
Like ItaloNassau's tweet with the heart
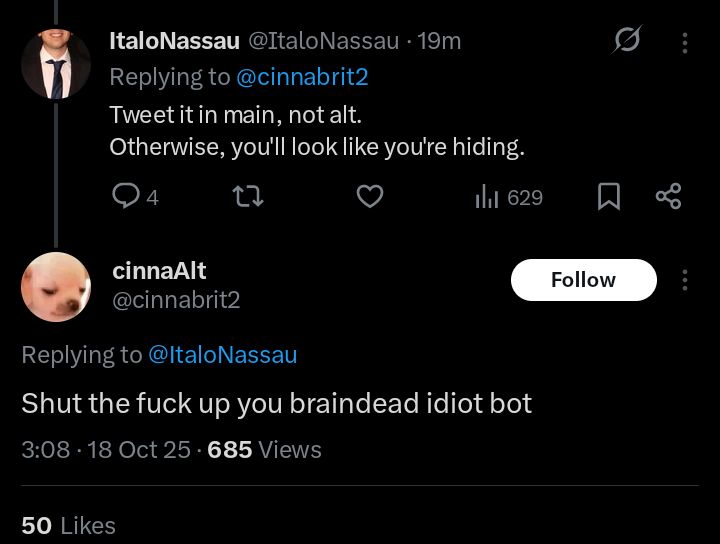click(x=370, y=197)
